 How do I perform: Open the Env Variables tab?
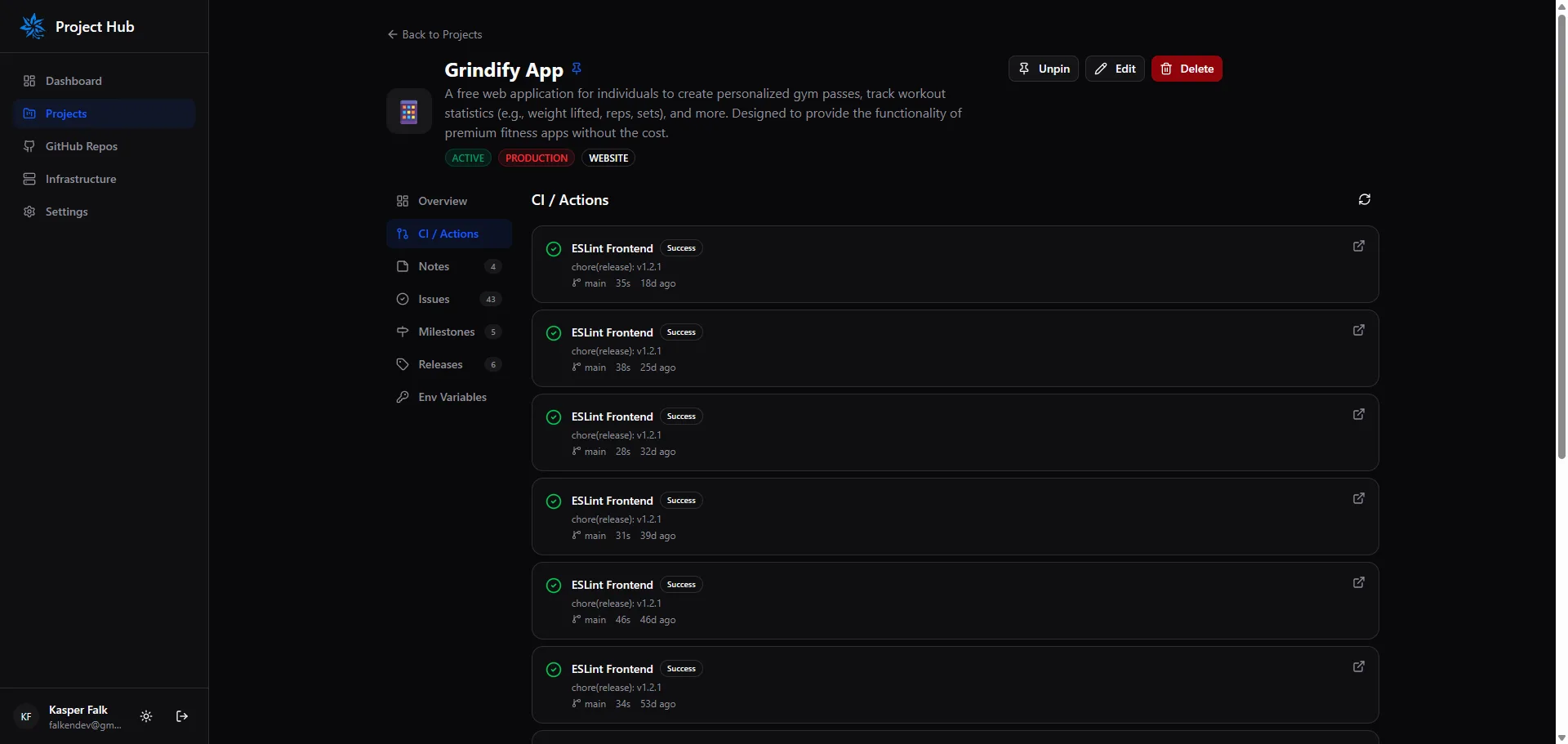(449, 397)
